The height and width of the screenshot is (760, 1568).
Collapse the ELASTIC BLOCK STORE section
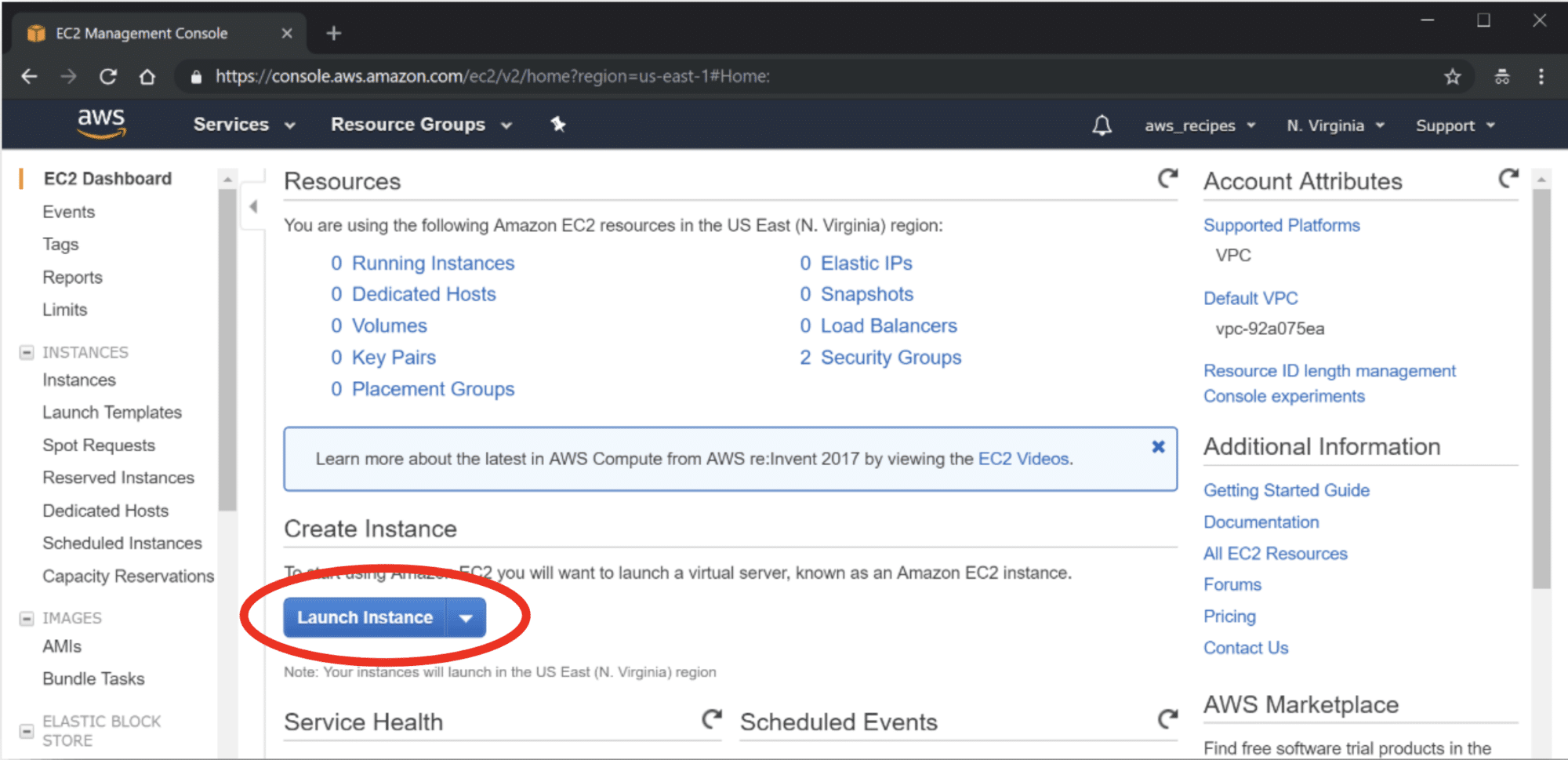(27, 730)
